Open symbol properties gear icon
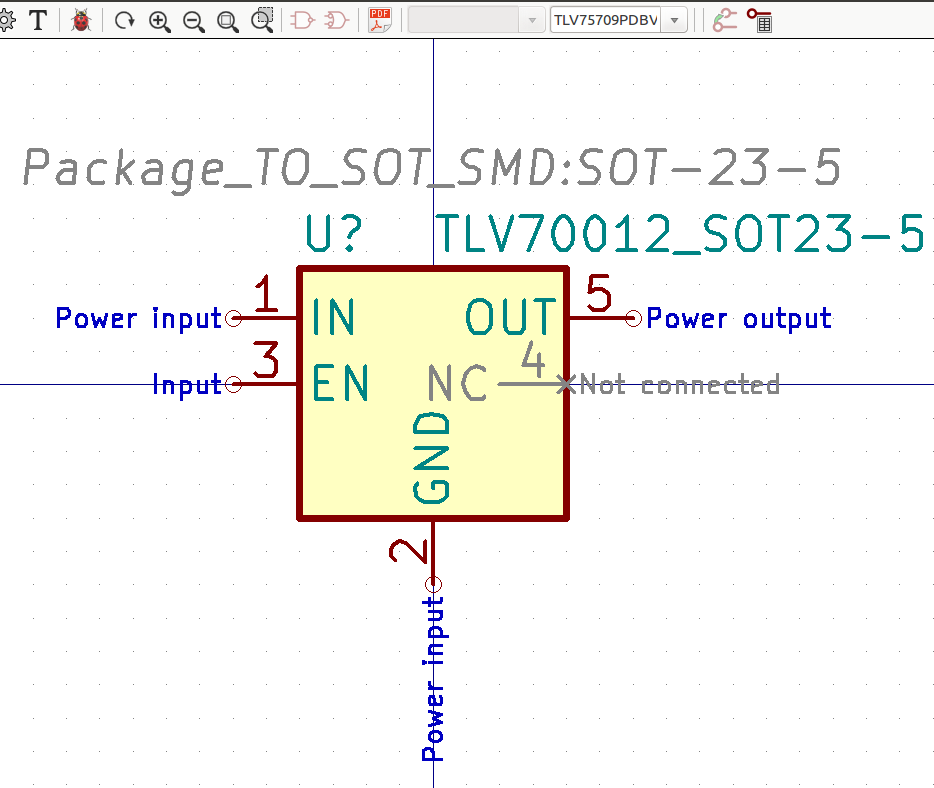Screen dimensions: 934x788 coord(5,20)
